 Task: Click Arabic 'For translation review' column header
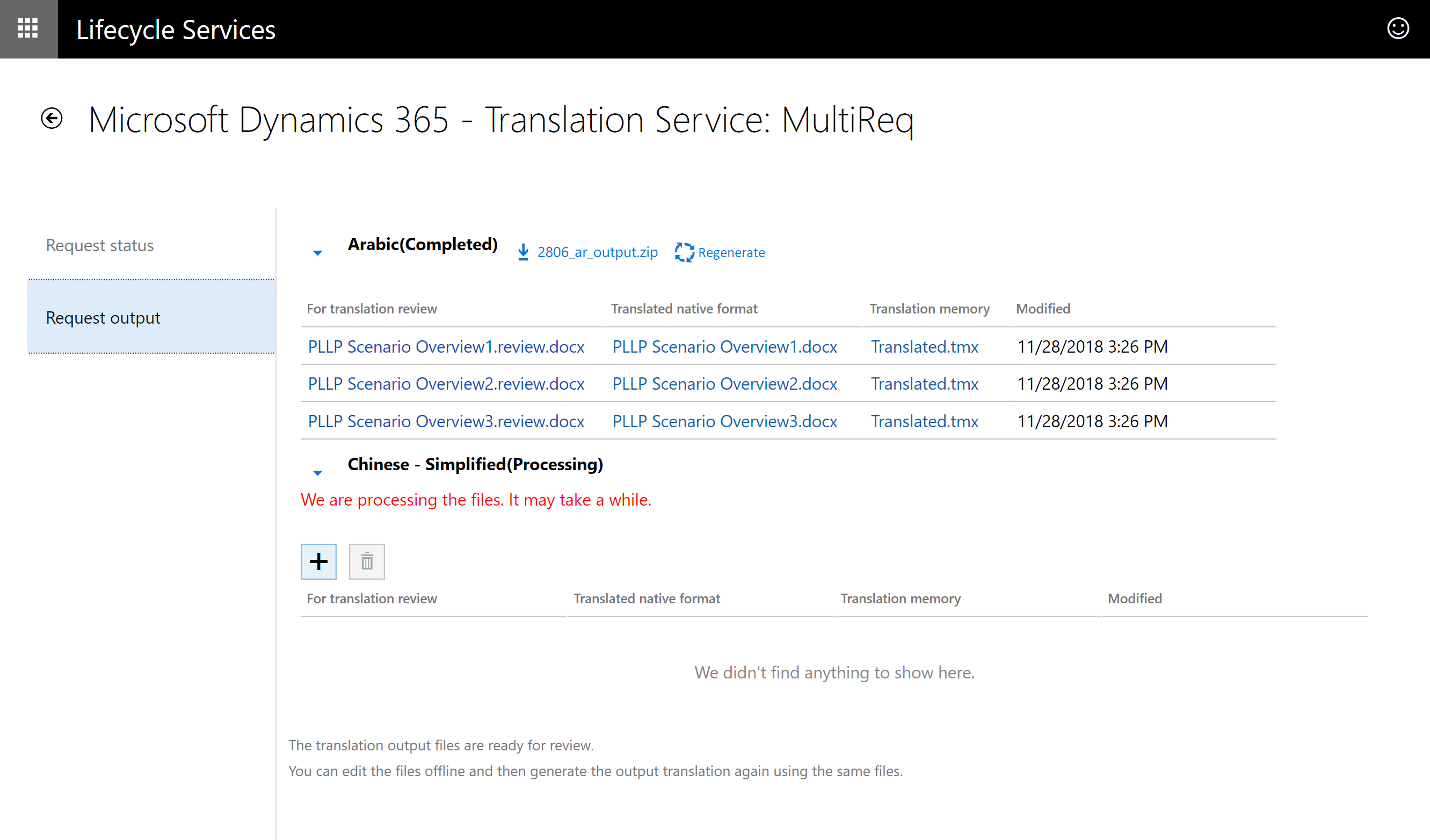[372, 309]
